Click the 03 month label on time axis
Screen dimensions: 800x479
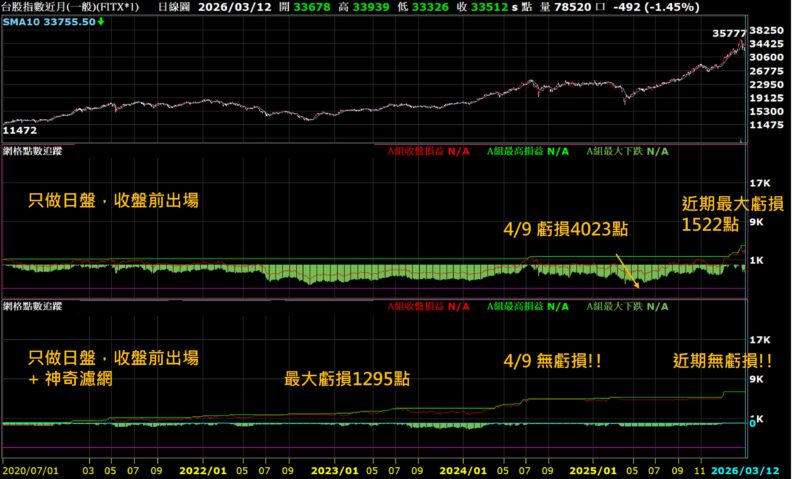tap(88, 470)
